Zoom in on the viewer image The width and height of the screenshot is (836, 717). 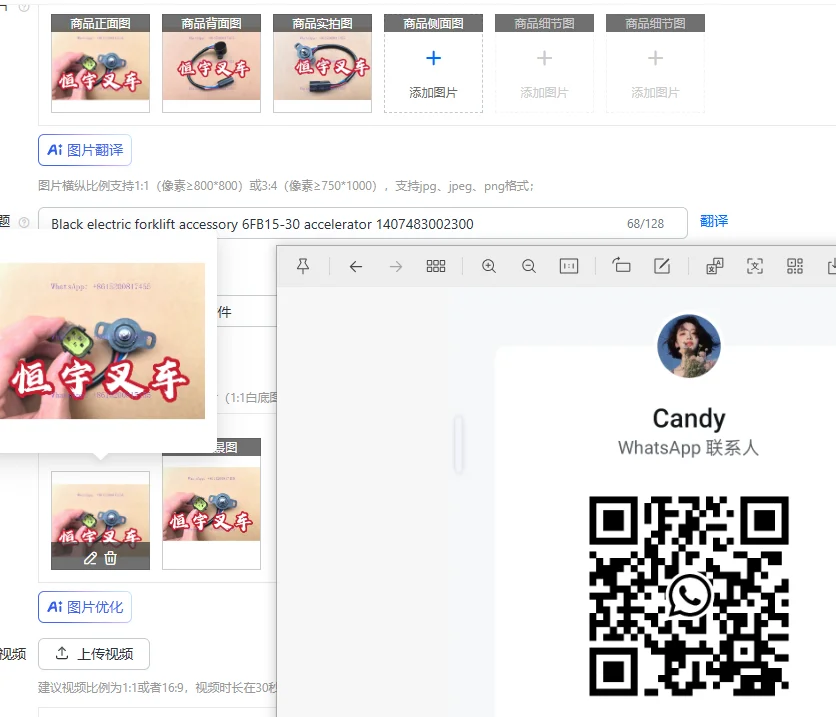tap(489, 266)
